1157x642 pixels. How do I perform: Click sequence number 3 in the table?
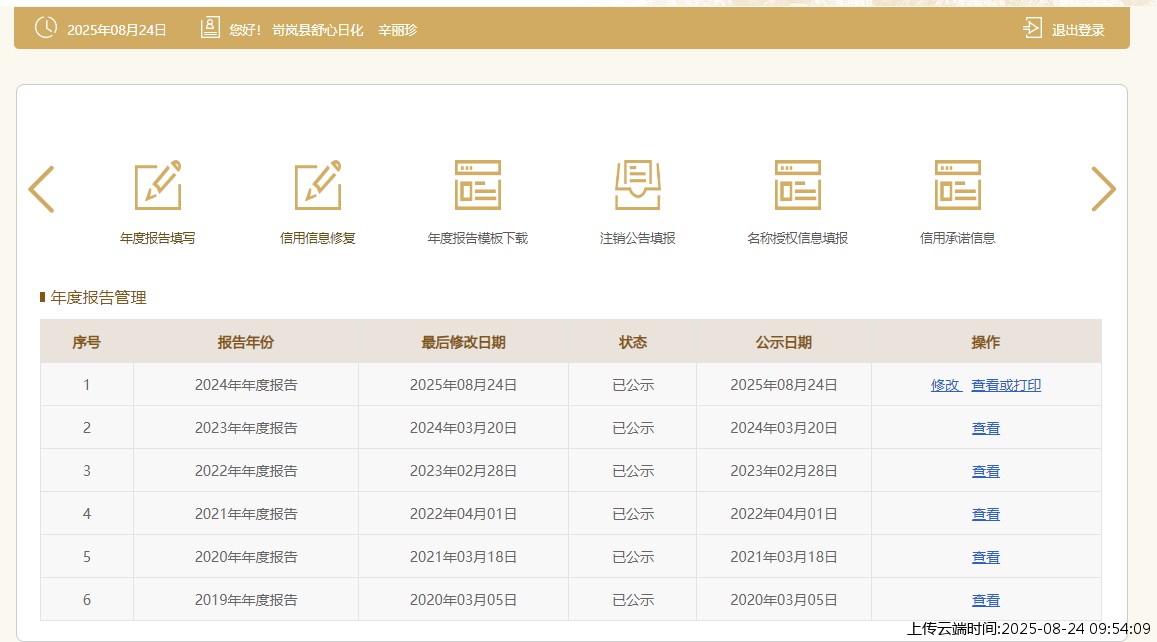(x=86, y=471)
